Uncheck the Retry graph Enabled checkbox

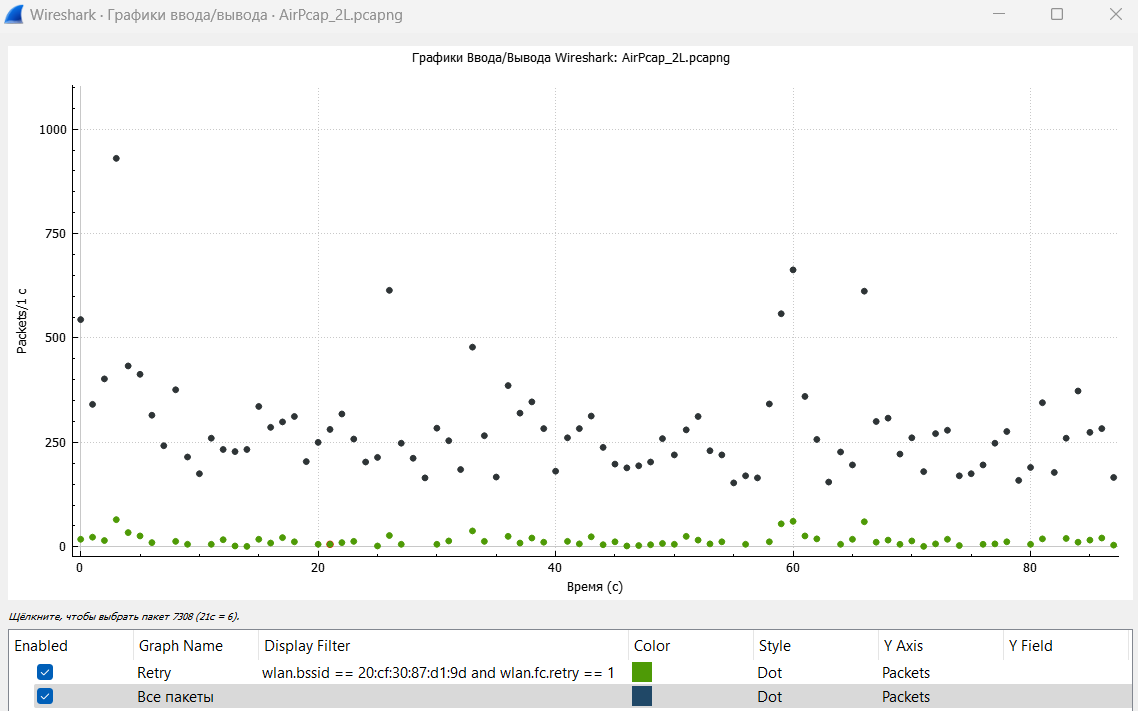click(x=44, y=673)
